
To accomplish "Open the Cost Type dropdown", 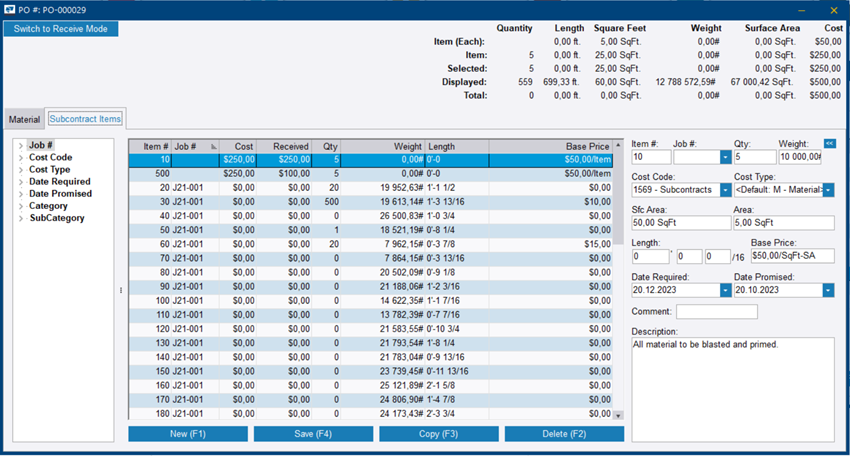I will click(x=828, y=190).
